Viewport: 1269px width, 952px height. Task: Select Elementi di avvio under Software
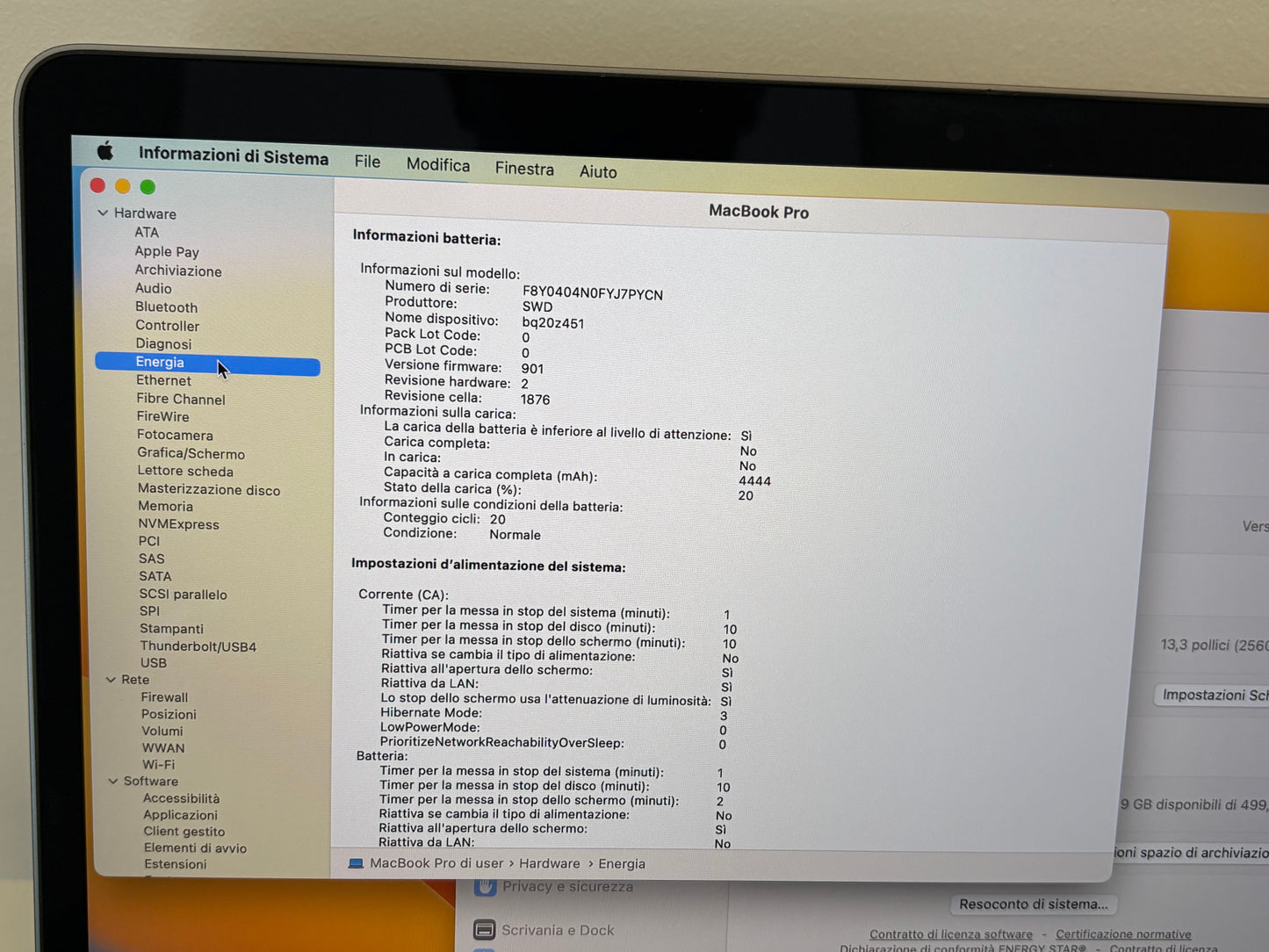(195, 848)
